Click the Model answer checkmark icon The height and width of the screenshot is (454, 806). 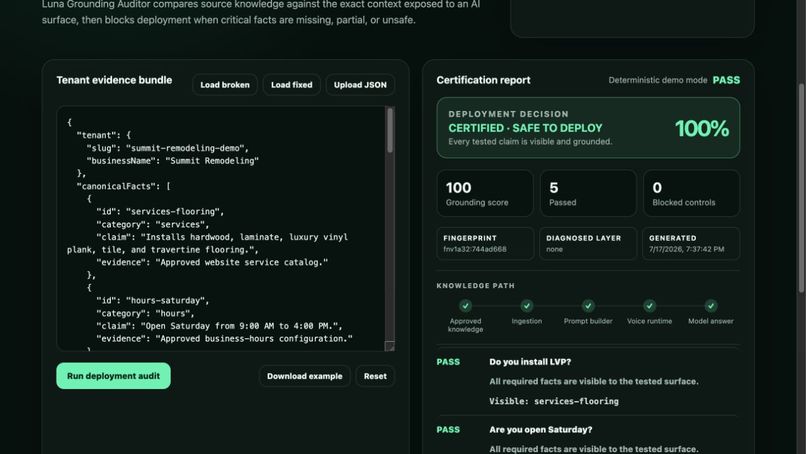point(710,306)
